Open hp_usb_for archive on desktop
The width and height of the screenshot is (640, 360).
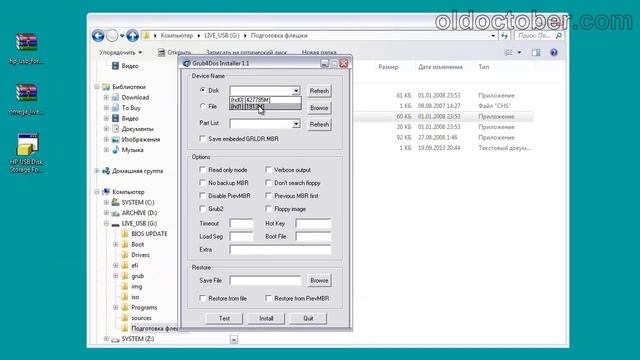pyautogui.click(x=27, y=48)
